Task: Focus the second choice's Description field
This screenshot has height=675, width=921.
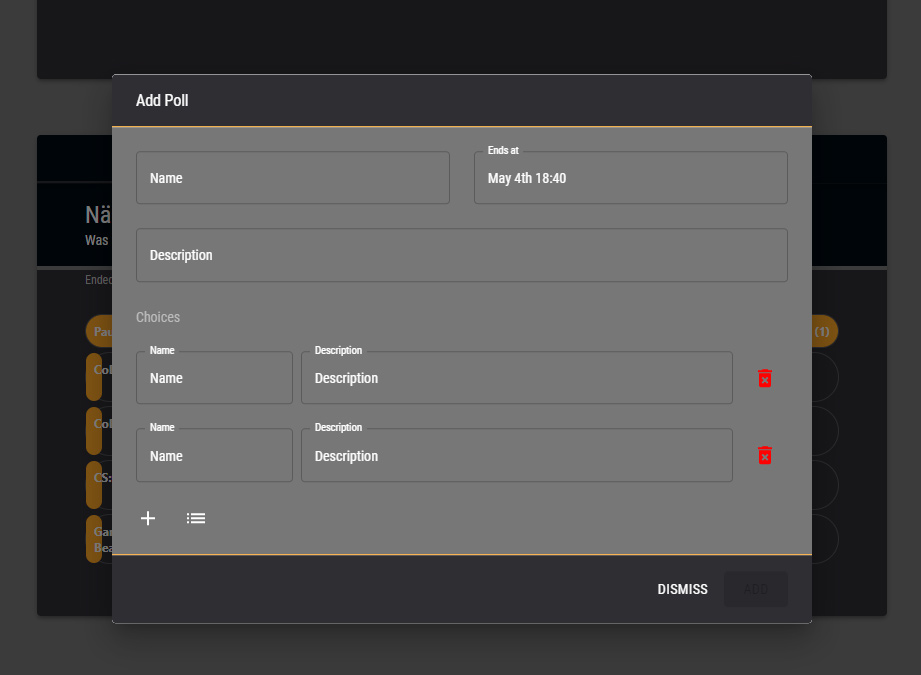Action: (x=516, y=456)
